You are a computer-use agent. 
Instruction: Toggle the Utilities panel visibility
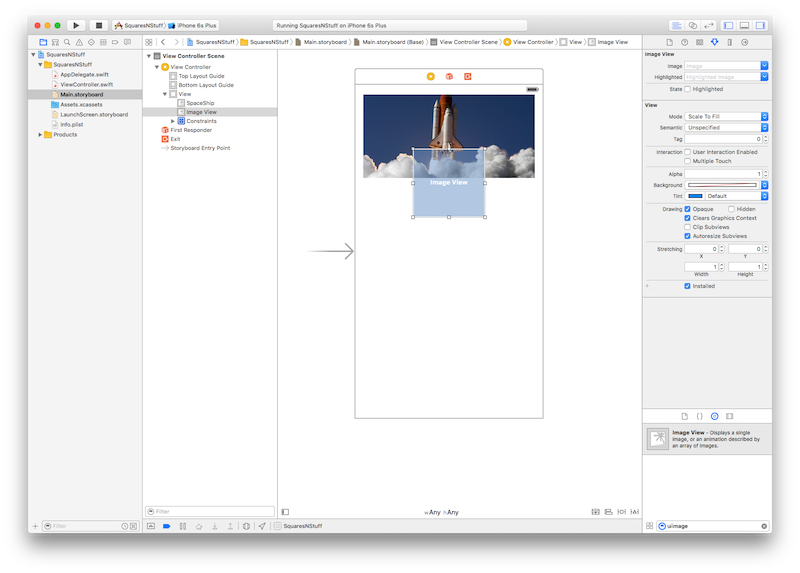760,25
